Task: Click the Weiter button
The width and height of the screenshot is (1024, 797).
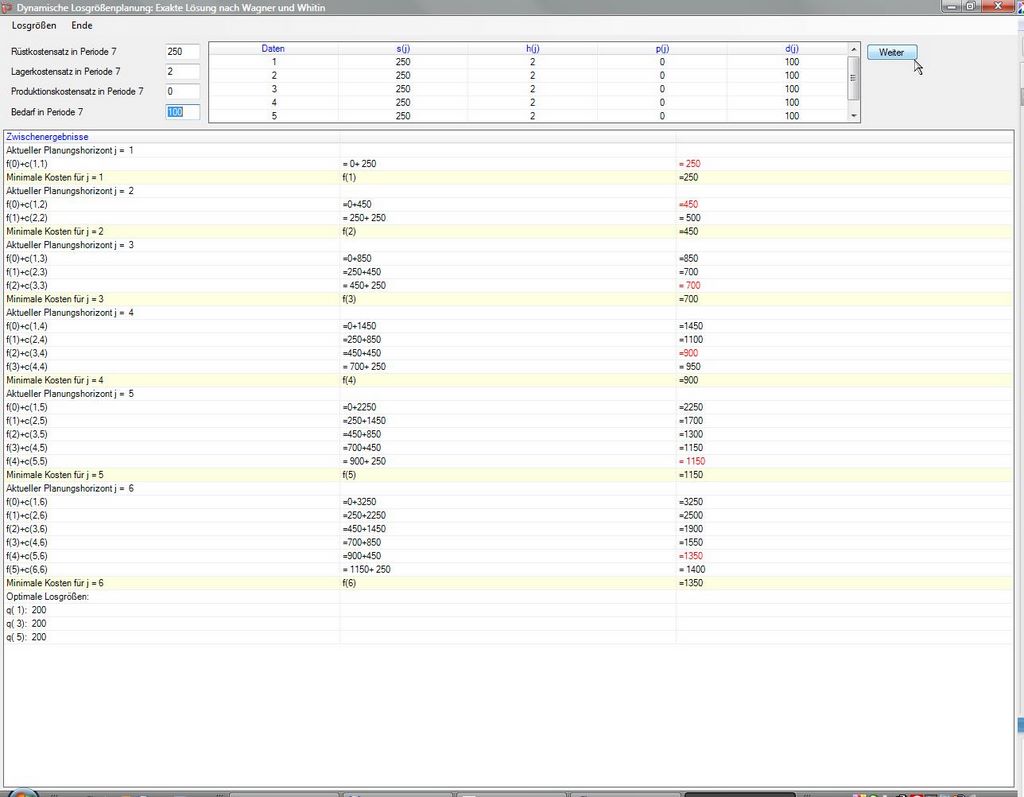Action: pos(891,52)
